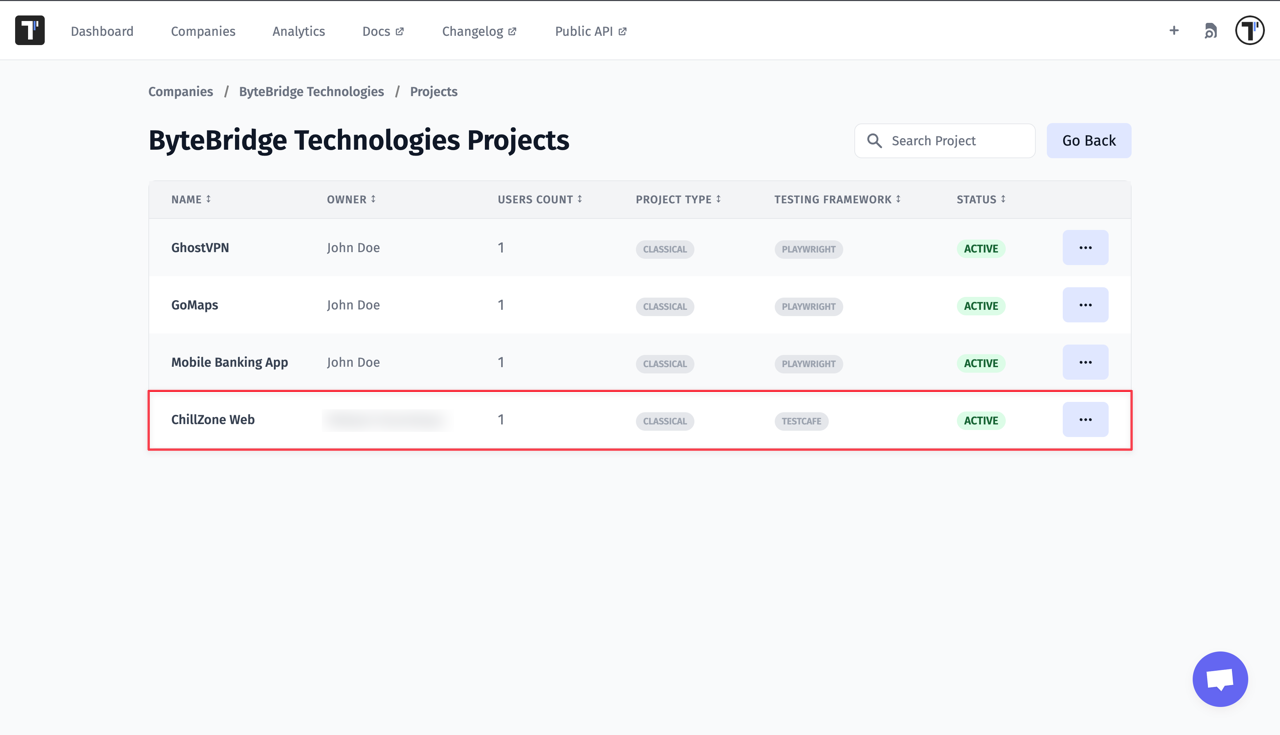Screen dimensions: 1280x735
Task: Open the Companies breadcrumb link
Action: click(x=180, y=91)
